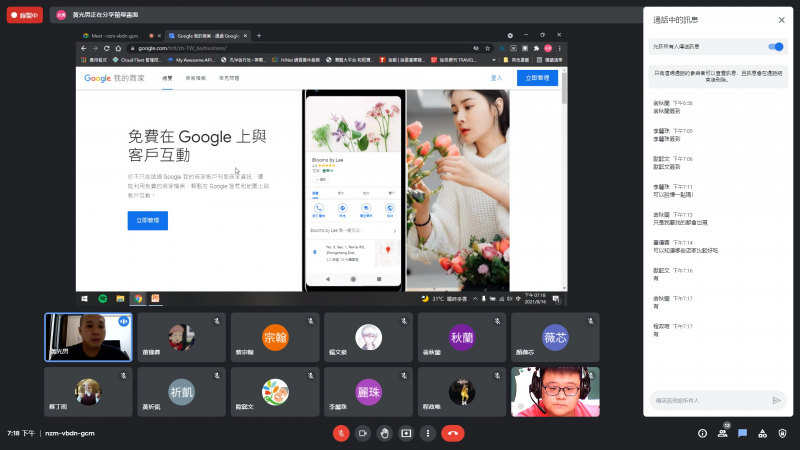This screenshot has width=800, height=450.
Task: Open the present screen button
Action: coord(406,433)
